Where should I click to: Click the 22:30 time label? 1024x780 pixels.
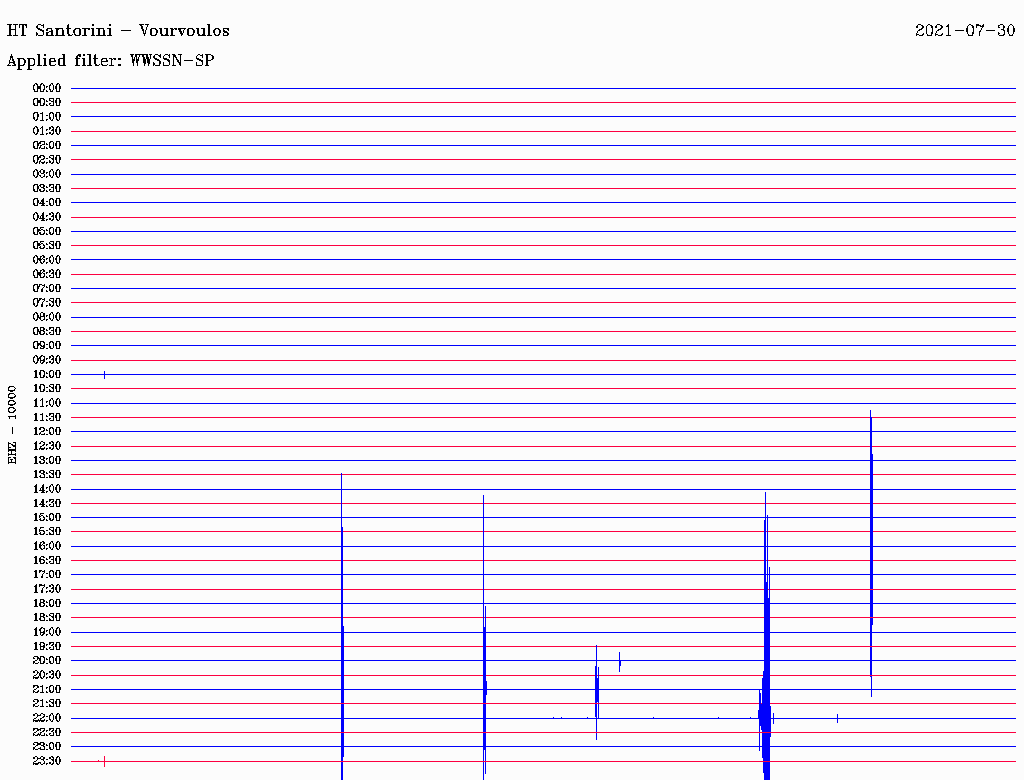[x=47, y=732]
